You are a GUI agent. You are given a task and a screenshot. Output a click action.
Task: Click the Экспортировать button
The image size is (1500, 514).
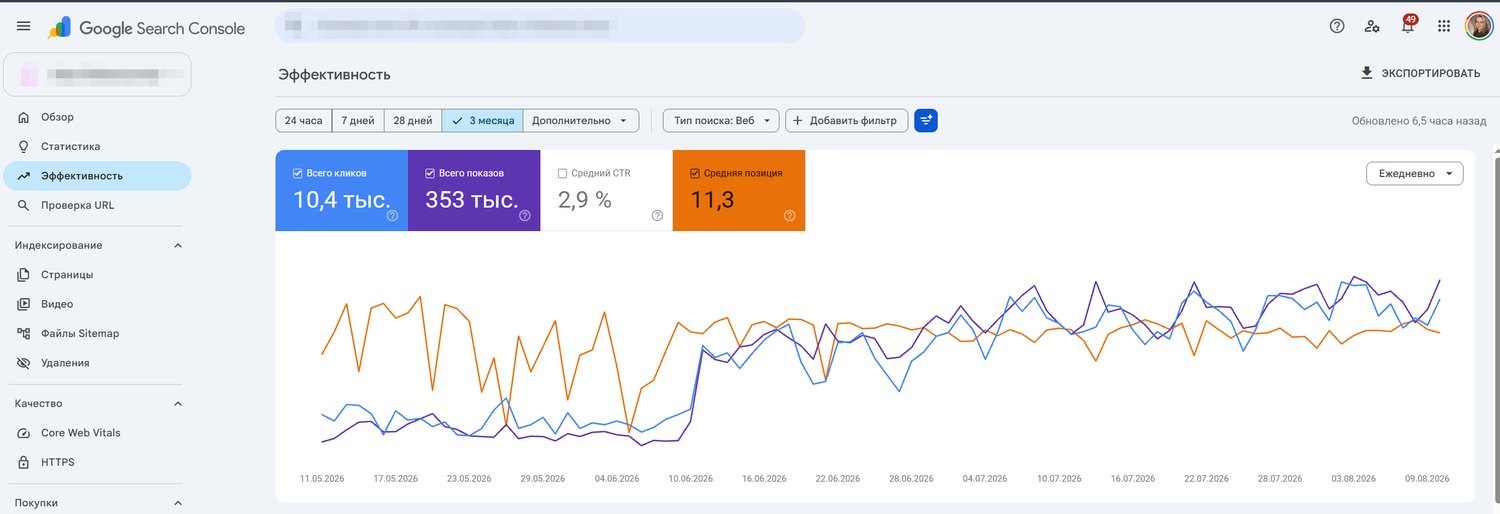tap(1420, 73)
